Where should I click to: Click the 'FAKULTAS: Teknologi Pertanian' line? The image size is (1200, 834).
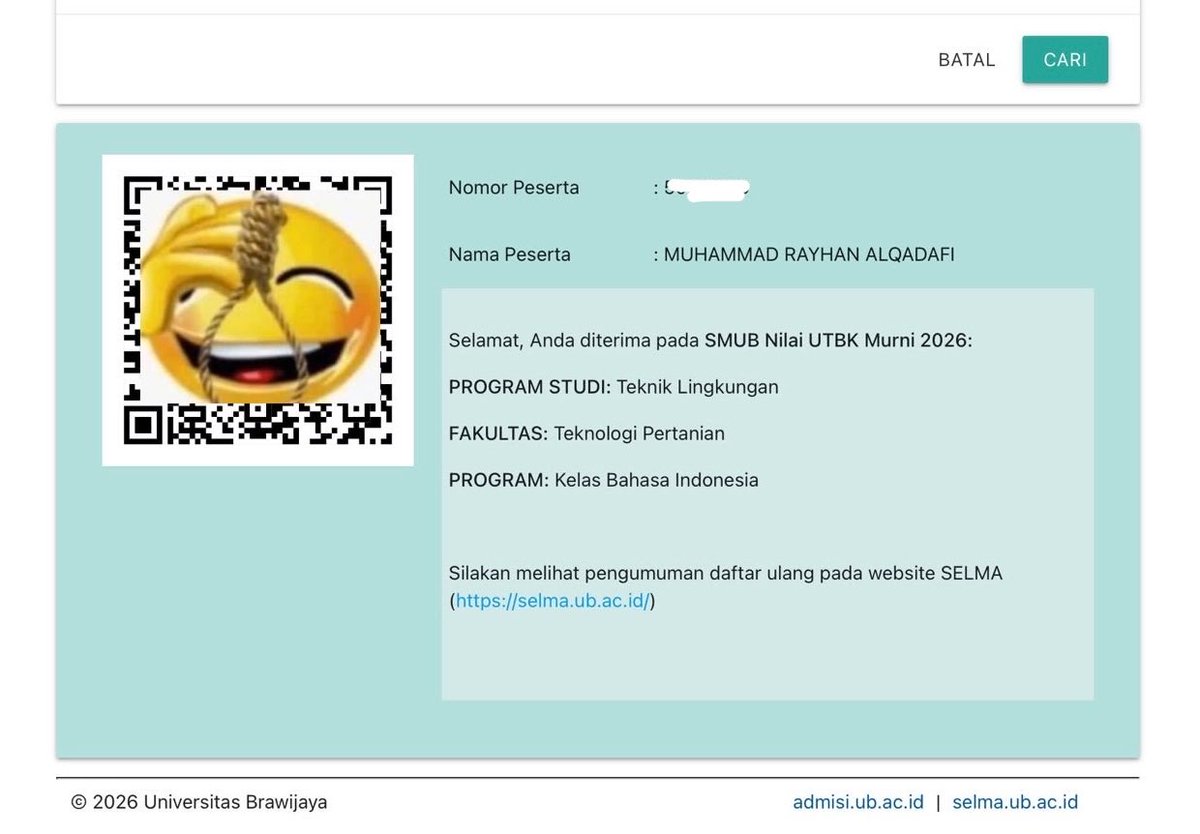[587, 433]
